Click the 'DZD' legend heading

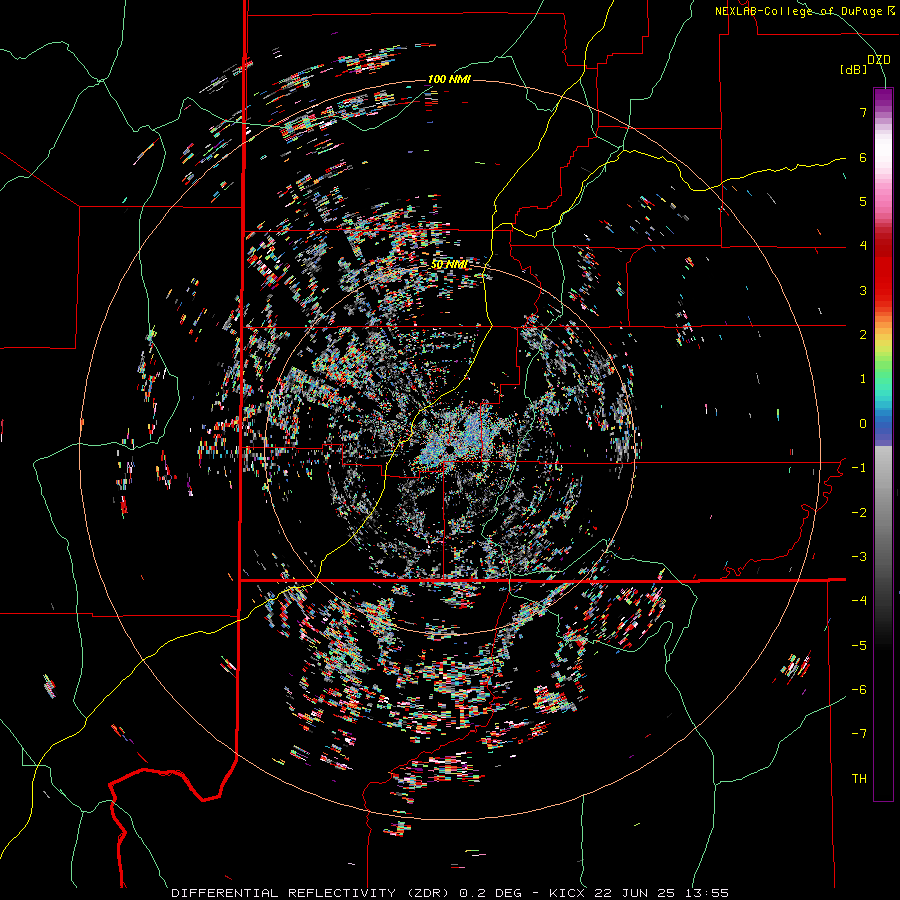pyautogui.click(x=879, y=60)
